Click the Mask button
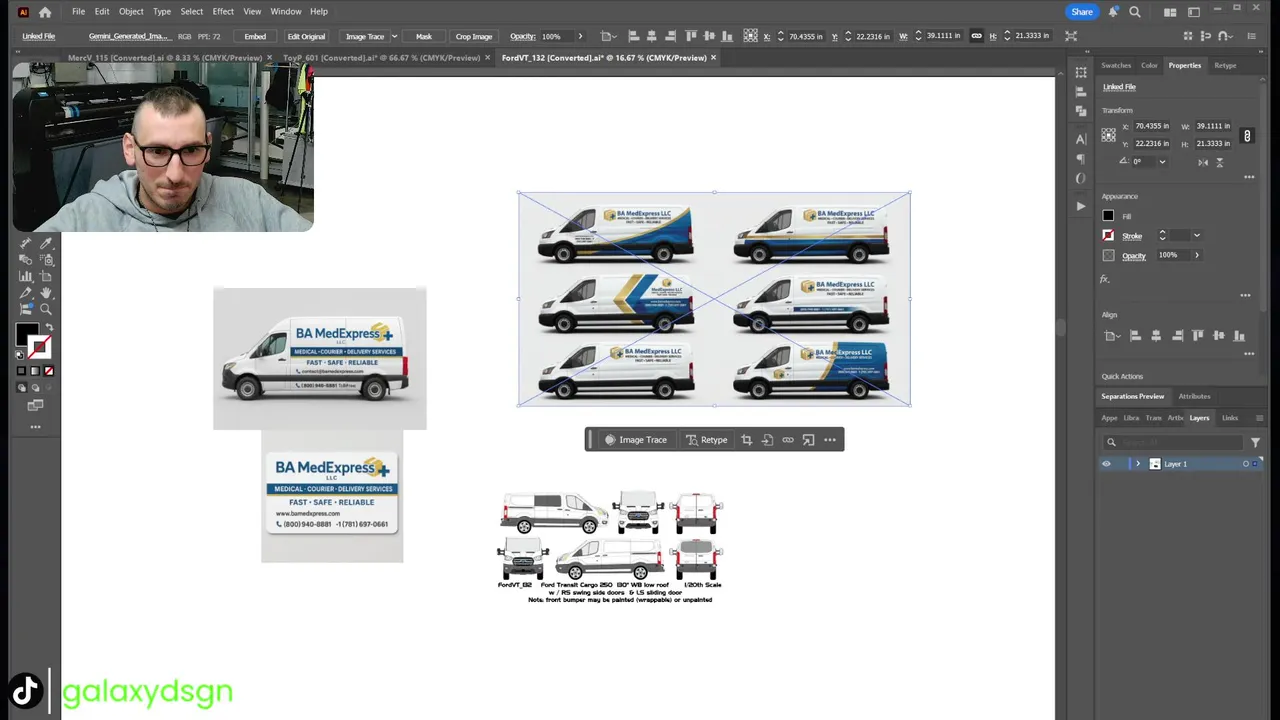The width and height of the screenshot is (1280, 720). tap(424, 36)
